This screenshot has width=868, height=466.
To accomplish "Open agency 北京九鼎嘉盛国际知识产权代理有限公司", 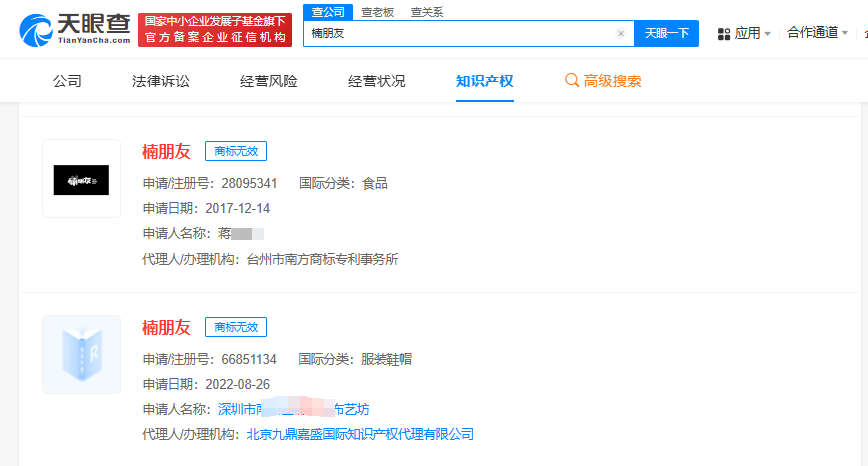I will [360, 434].
